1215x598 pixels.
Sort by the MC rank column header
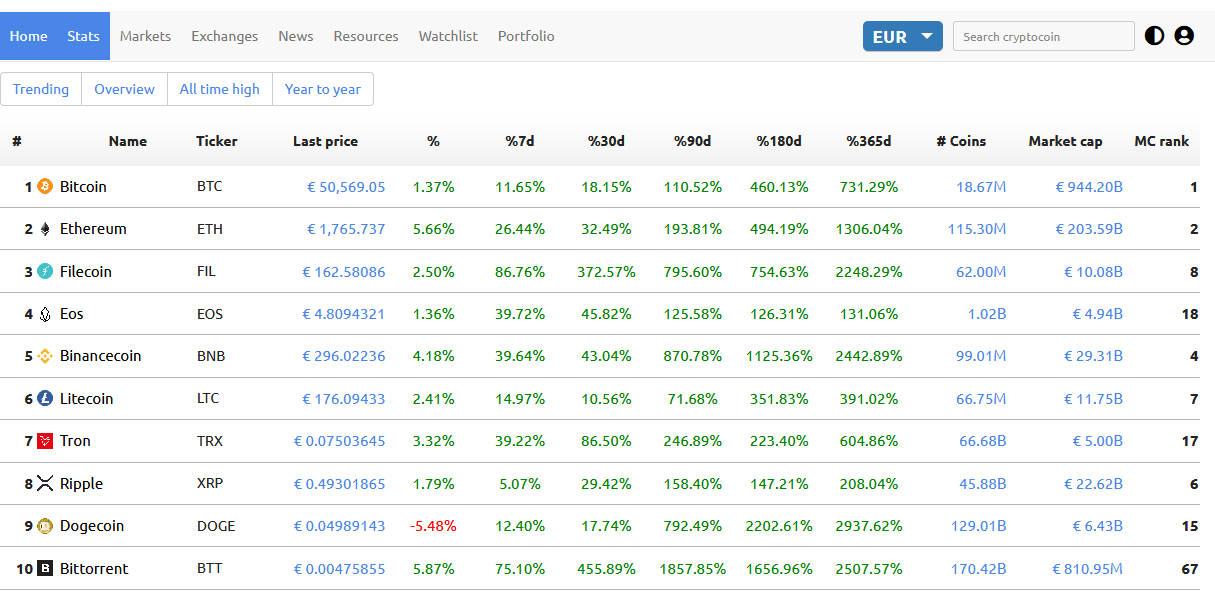pyautogui.click(x=1161, y=141)
